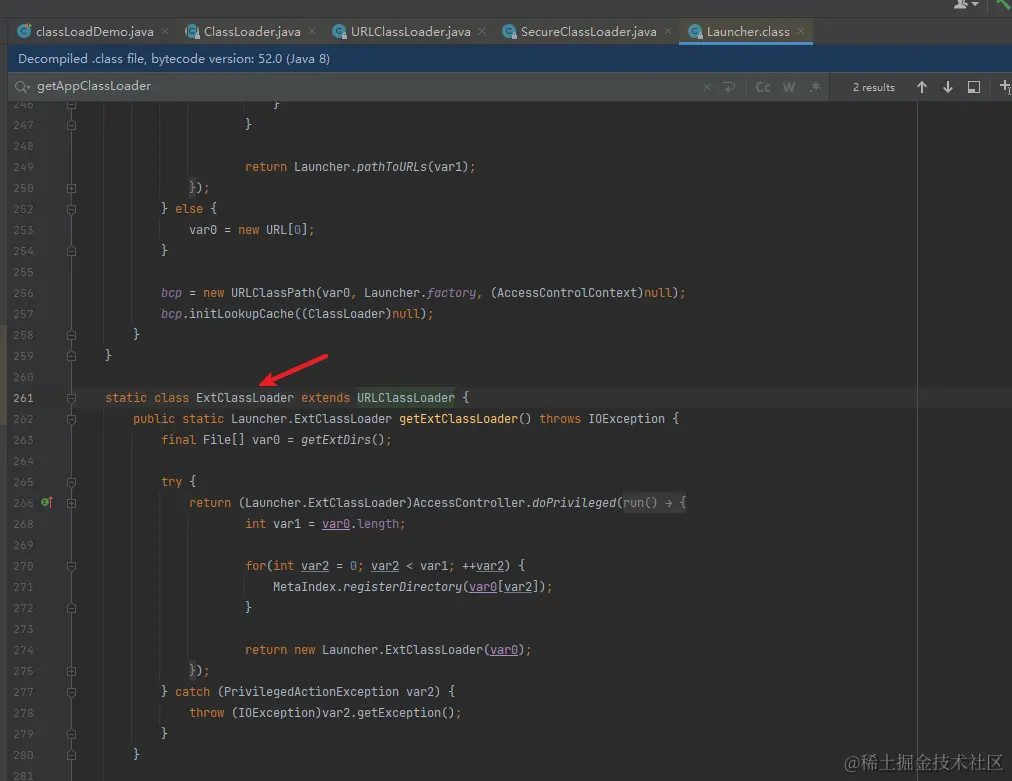Image resolution: width=1012 pixels, height=781 pixels.
Task: Click SecureClassLoader.java tab file icon
Action: click(509, 32)
